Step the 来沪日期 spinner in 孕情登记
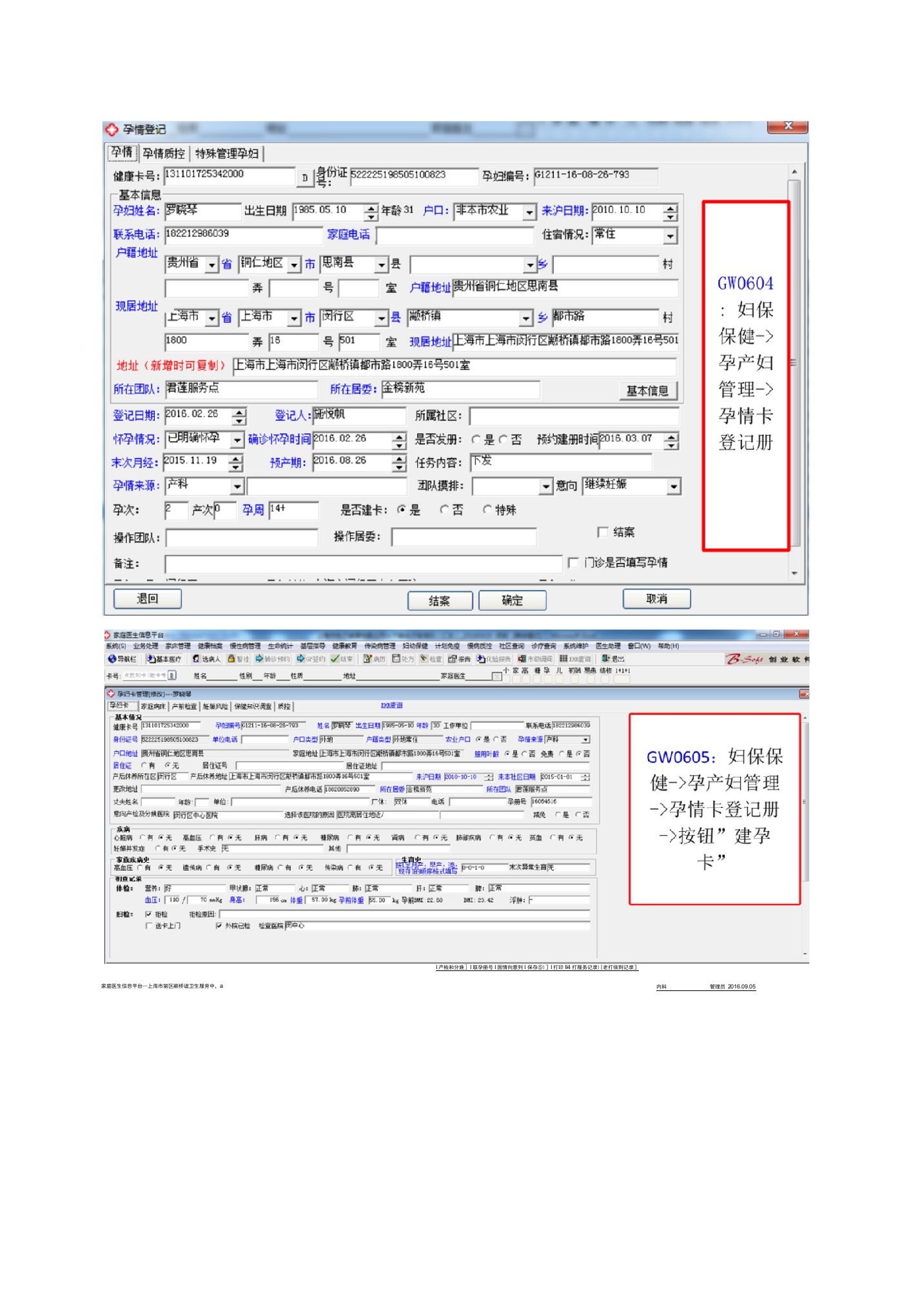Screen dimensions: 911x1316 coord(671,212)
